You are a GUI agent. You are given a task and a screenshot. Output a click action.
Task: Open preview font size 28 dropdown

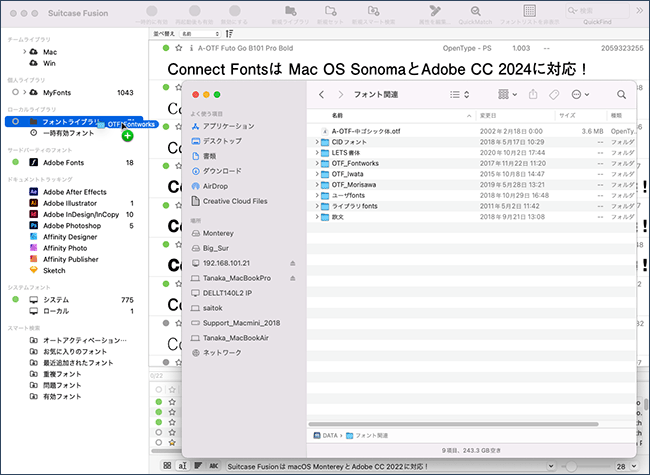(x=634, y=466)
